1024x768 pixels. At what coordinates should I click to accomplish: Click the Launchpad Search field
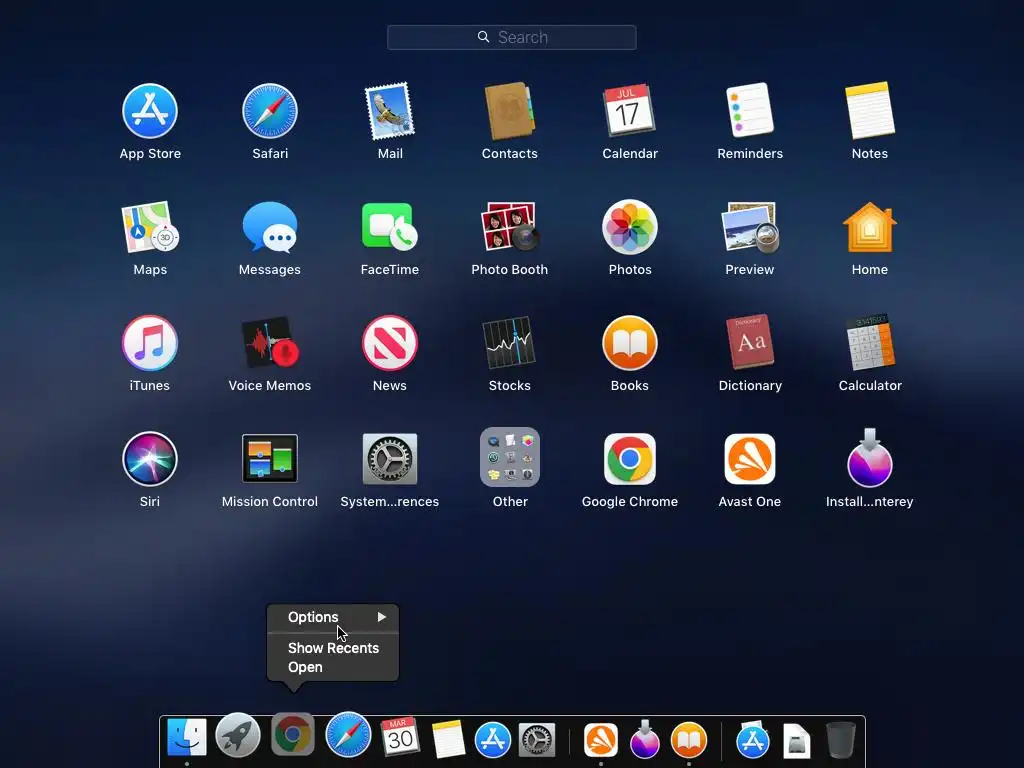coord(511,37)
